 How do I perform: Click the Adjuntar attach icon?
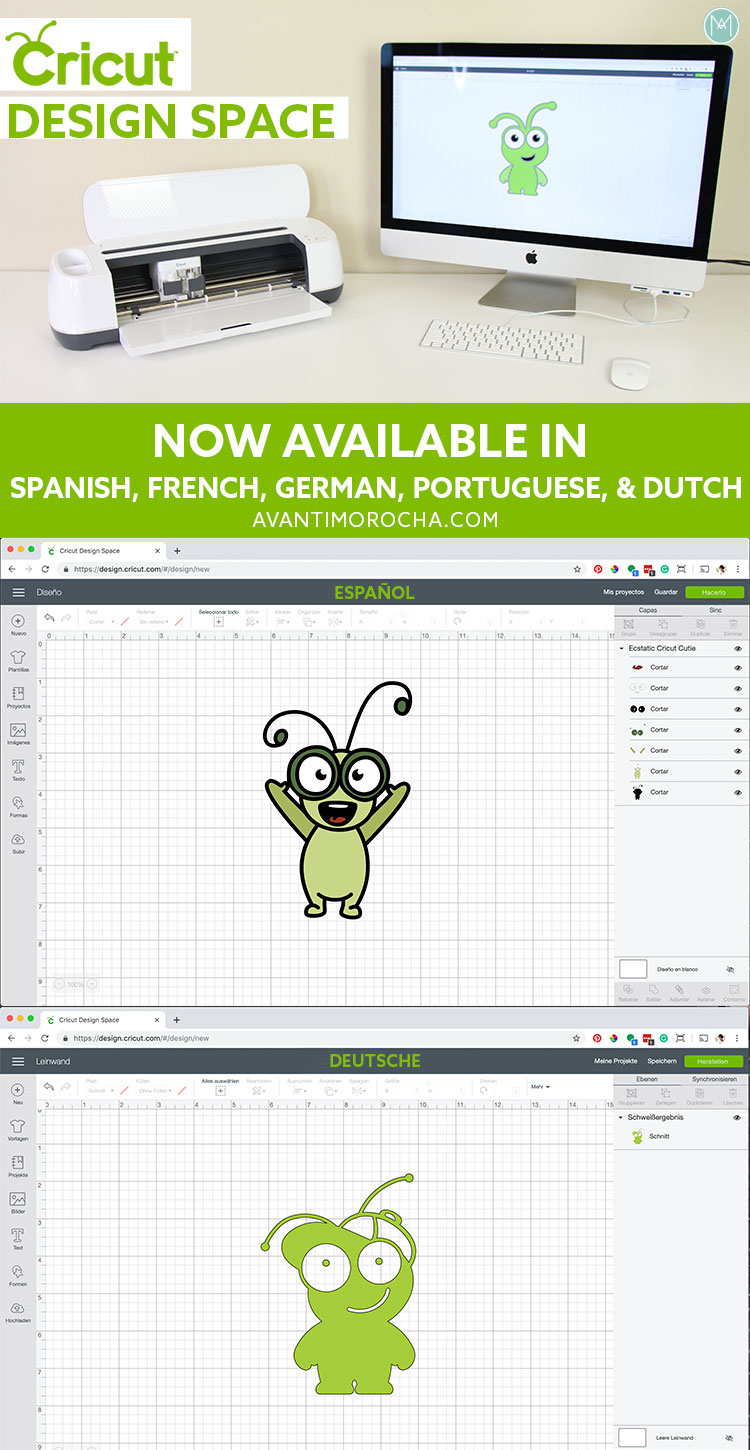click(679, 992)
